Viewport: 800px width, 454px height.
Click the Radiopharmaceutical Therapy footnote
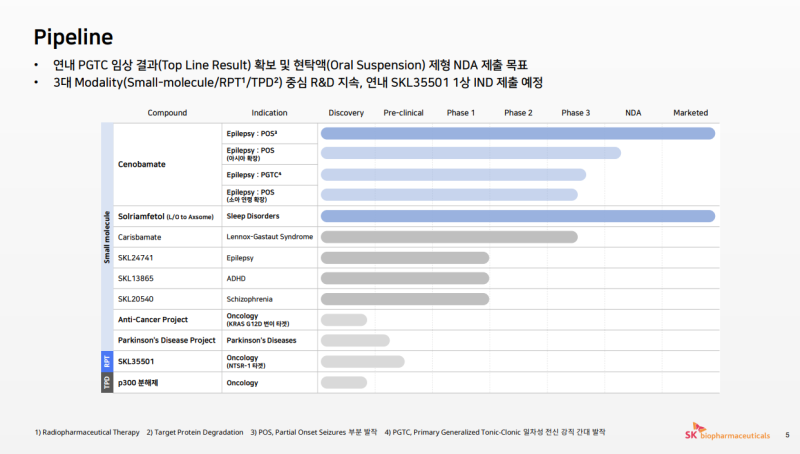(x=89, y=432)
